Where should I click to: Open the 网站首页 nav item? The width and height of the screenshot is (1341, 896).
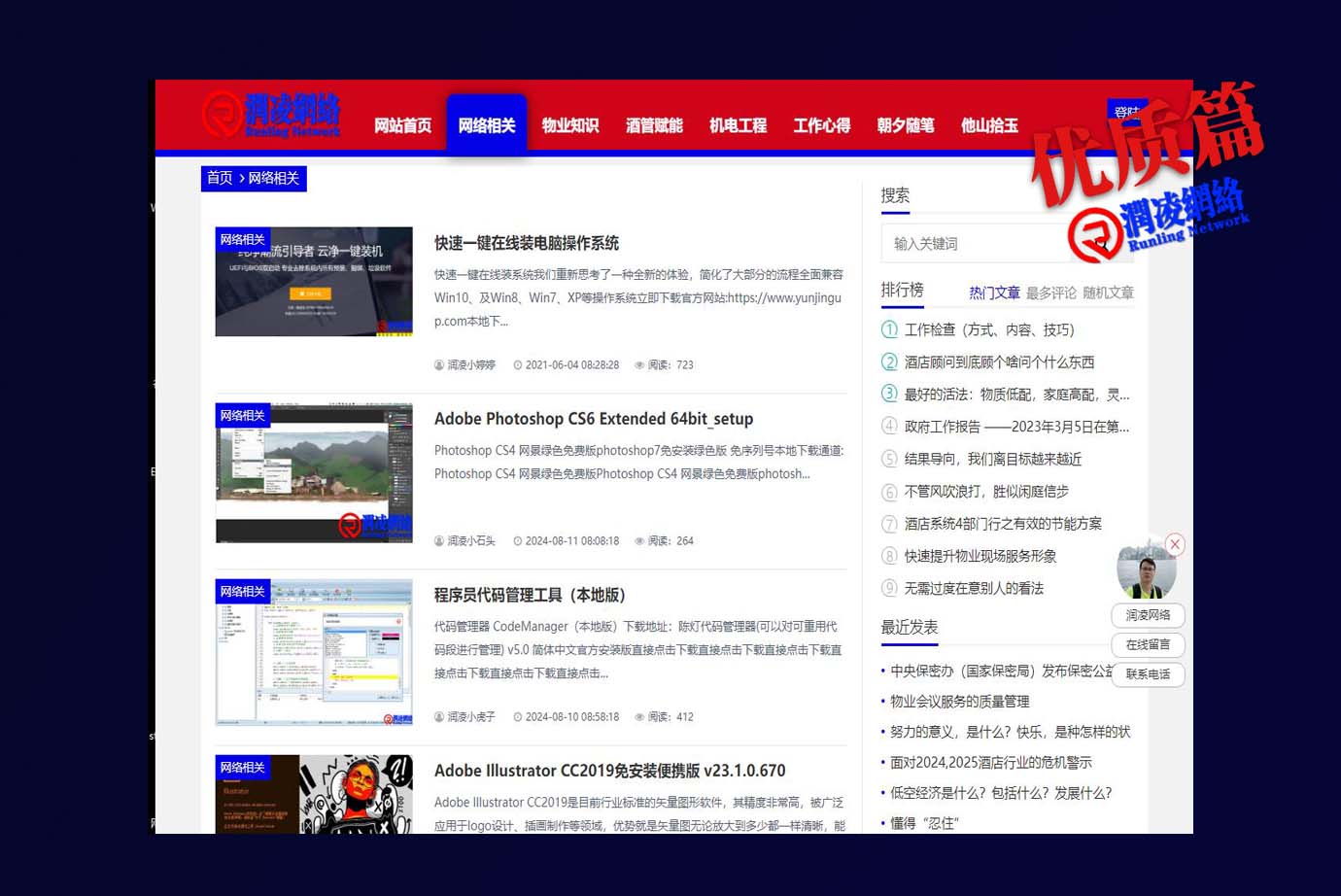tap(402, 125)
